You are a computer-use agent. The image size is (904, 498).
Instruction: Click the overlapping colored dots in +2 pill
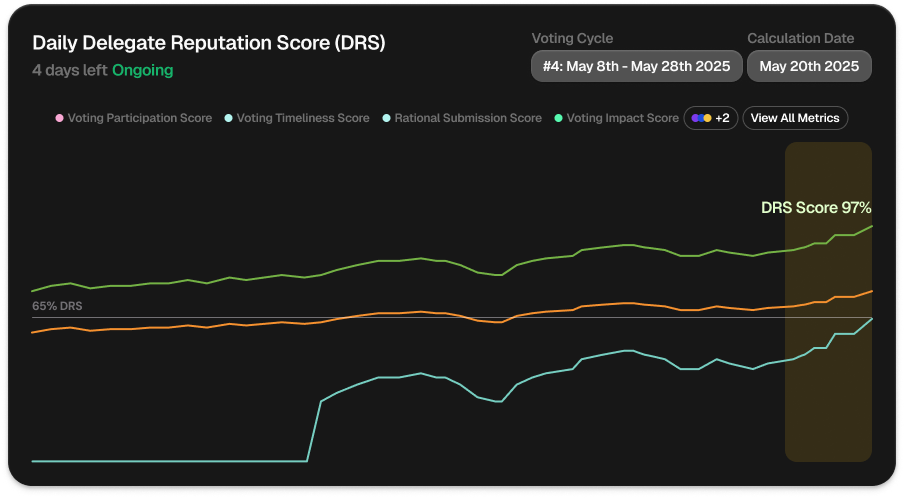pyautogui.click(x=700, y=118)
